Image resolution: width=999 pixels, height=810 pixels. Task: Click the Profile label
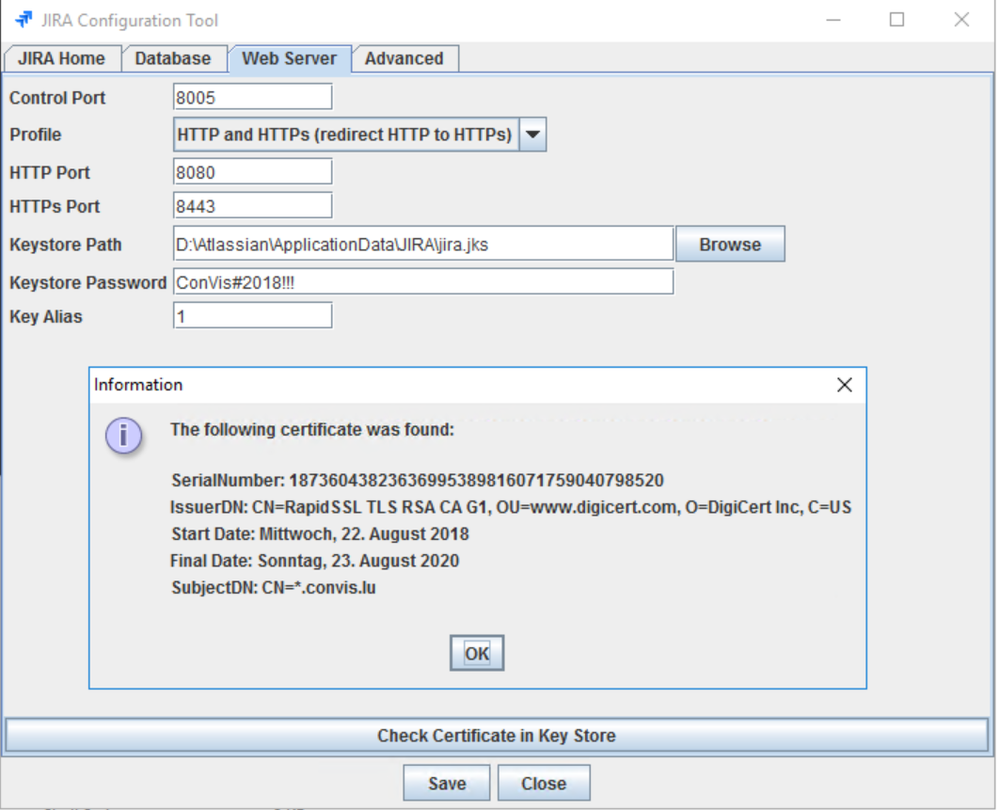point(36,134)
